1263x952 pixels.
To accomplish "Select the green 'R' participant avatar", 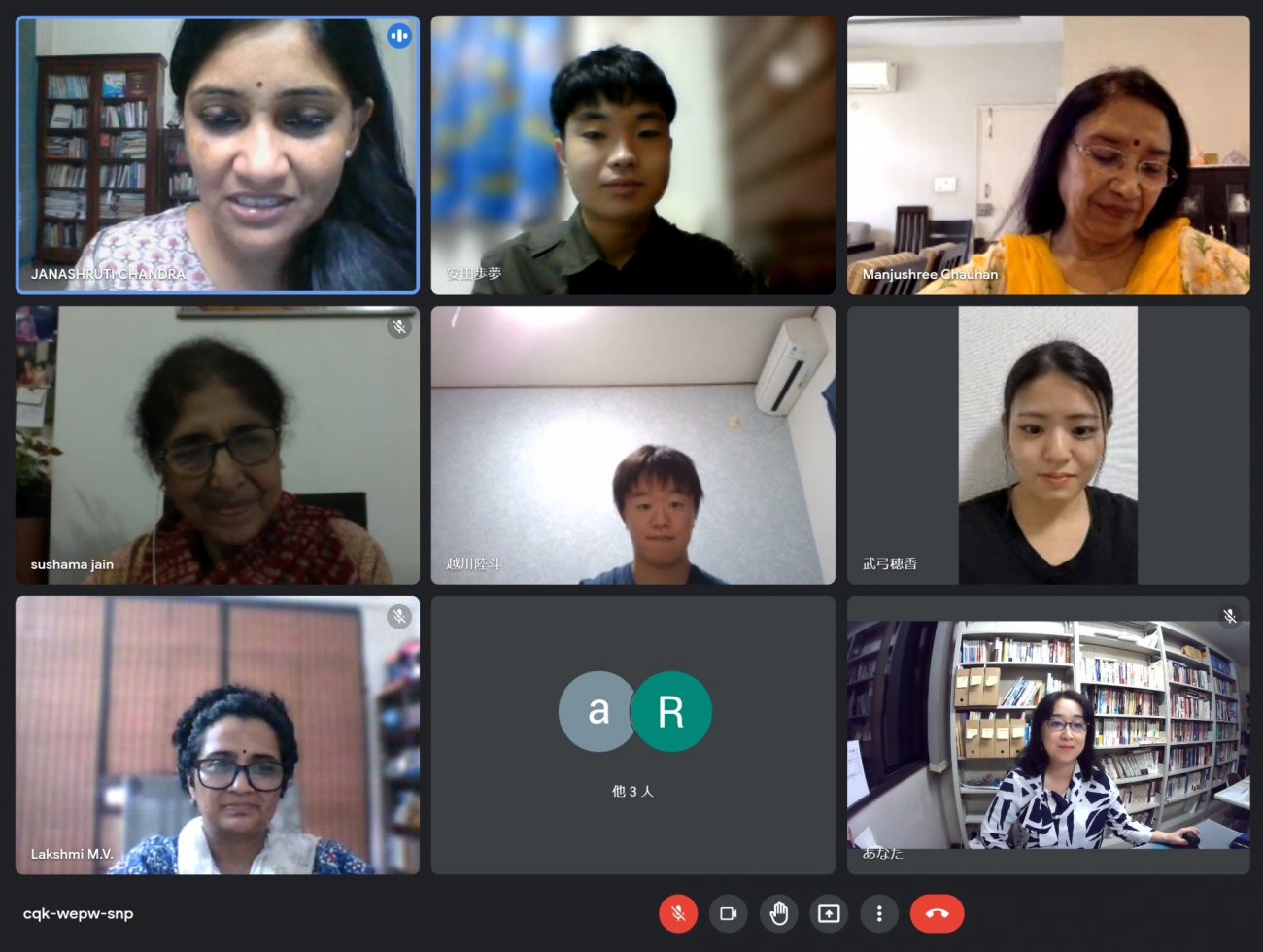I will [671, 711].
